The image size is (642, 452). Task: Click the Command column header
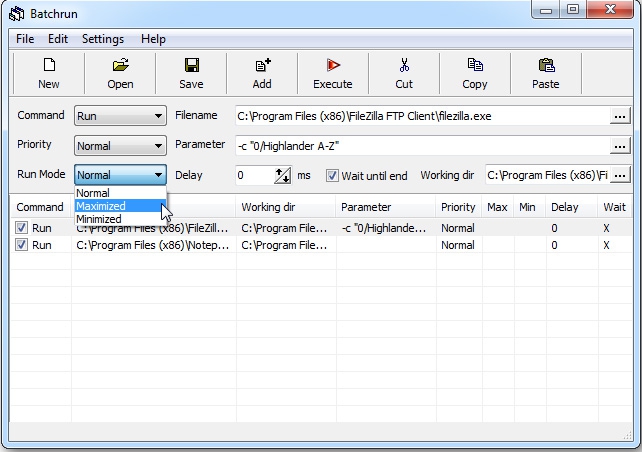point(40,207)
